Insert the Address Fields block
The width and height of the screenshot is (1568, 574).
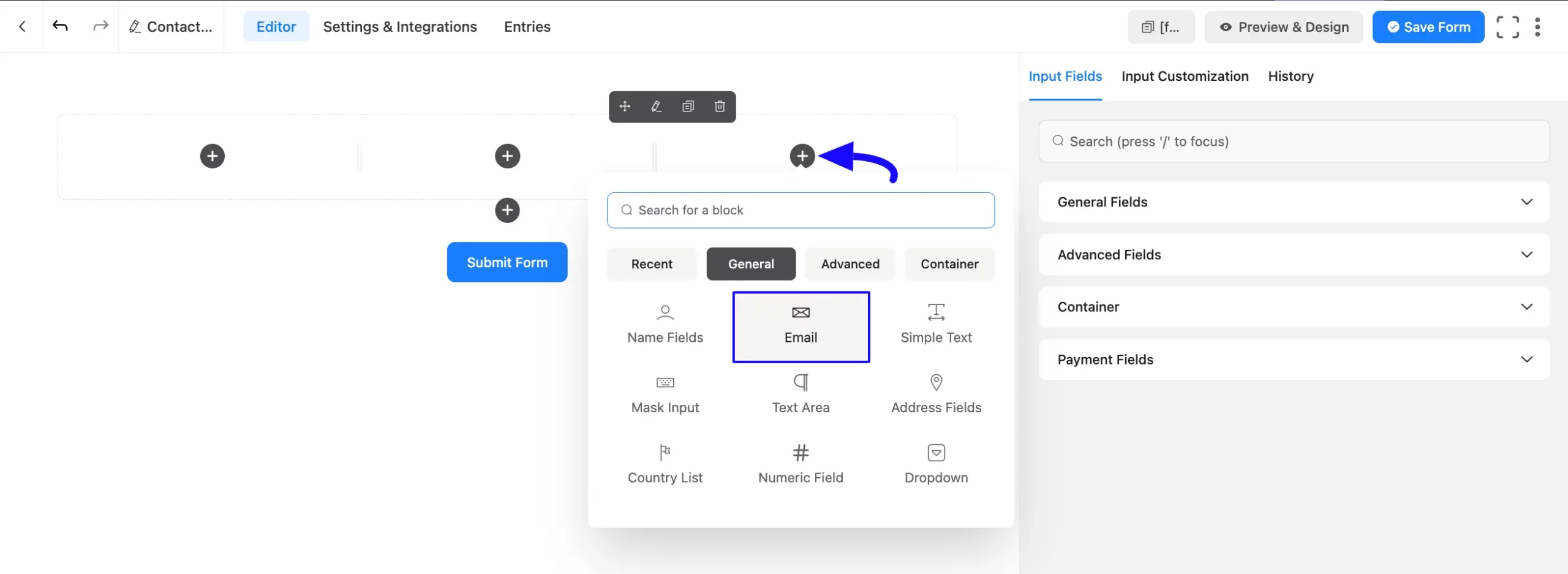(937, 396)
